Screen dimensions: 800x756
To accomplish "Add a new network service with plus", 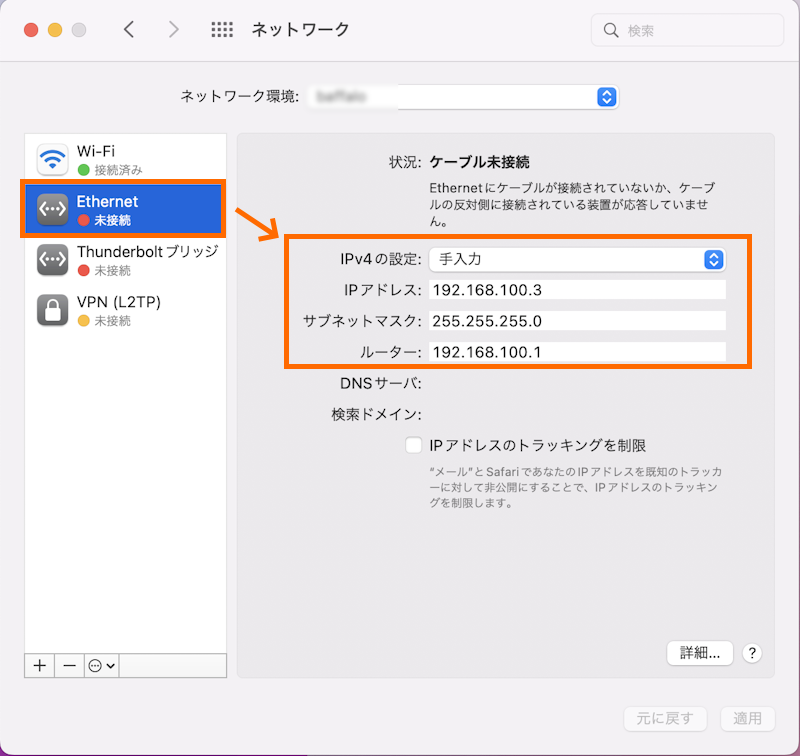I will 40,665.
